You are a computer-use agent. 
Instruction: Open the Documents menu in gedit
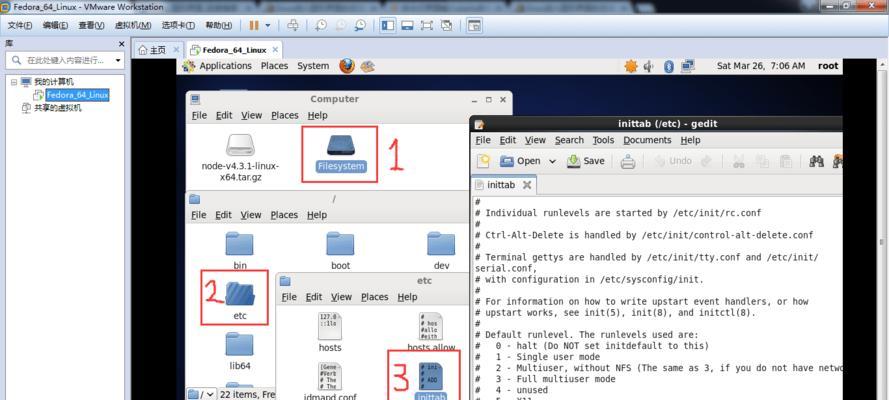tap(647, 140)
